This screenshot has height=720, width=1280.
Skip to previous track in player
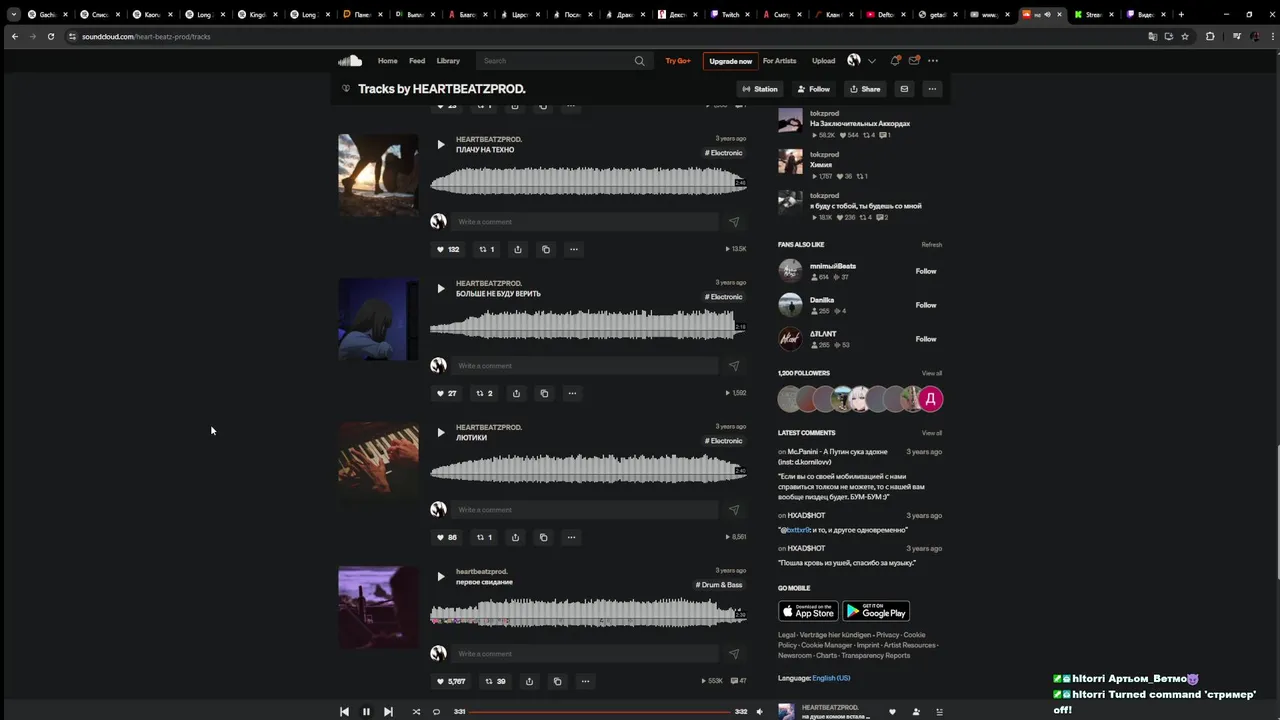point(344,712)
